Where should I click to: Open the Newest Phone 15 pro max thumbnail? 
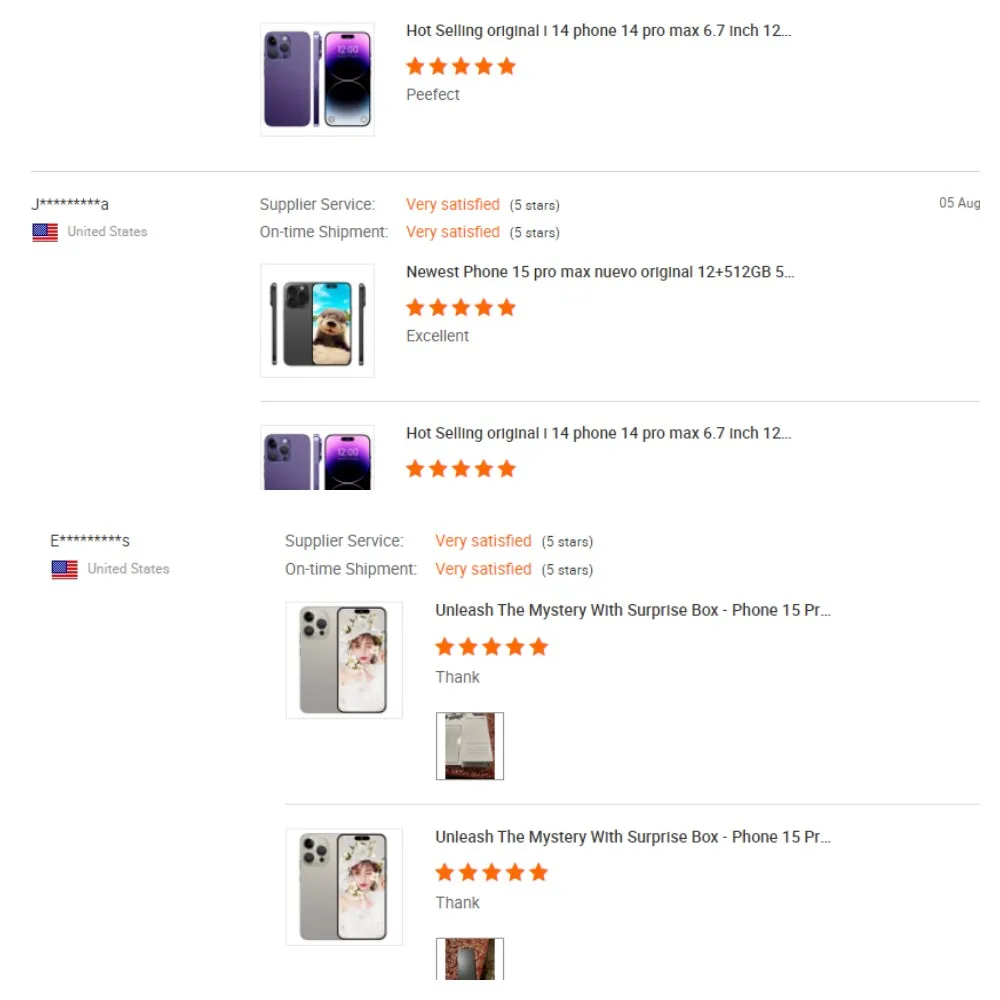(317, 321)
